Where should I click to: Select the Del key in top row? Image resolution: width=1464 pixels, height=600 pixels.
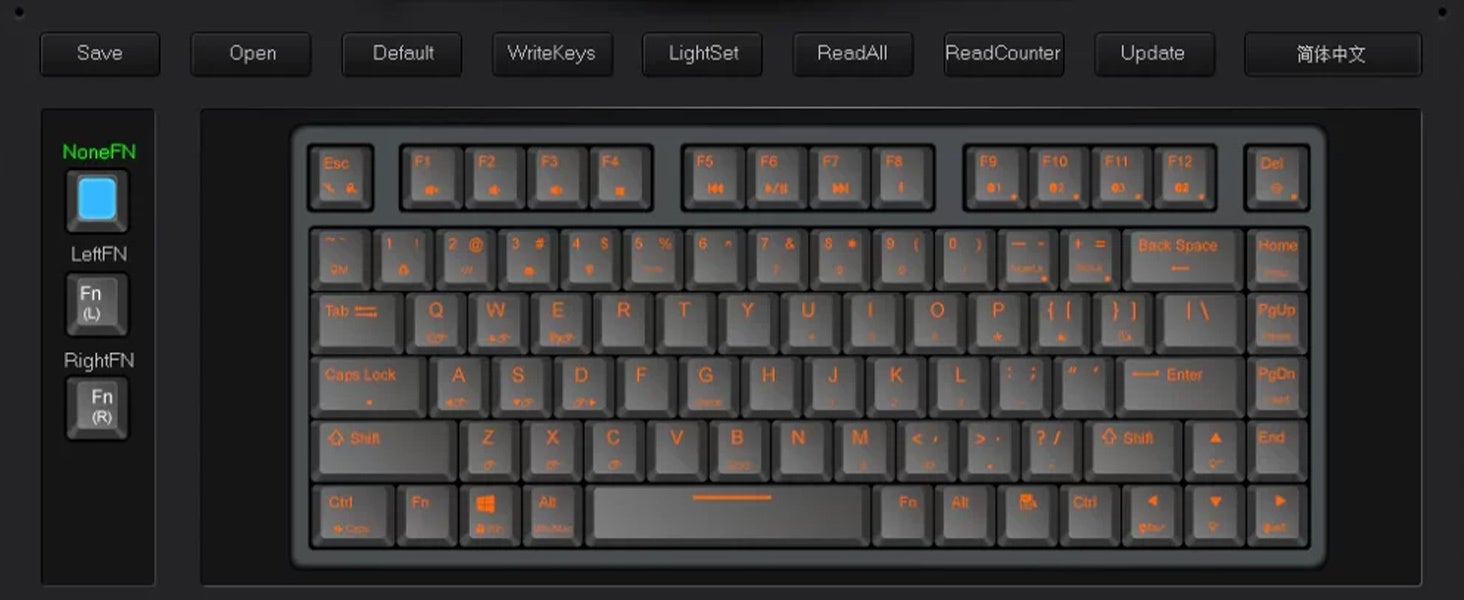tap(1277, 177)
